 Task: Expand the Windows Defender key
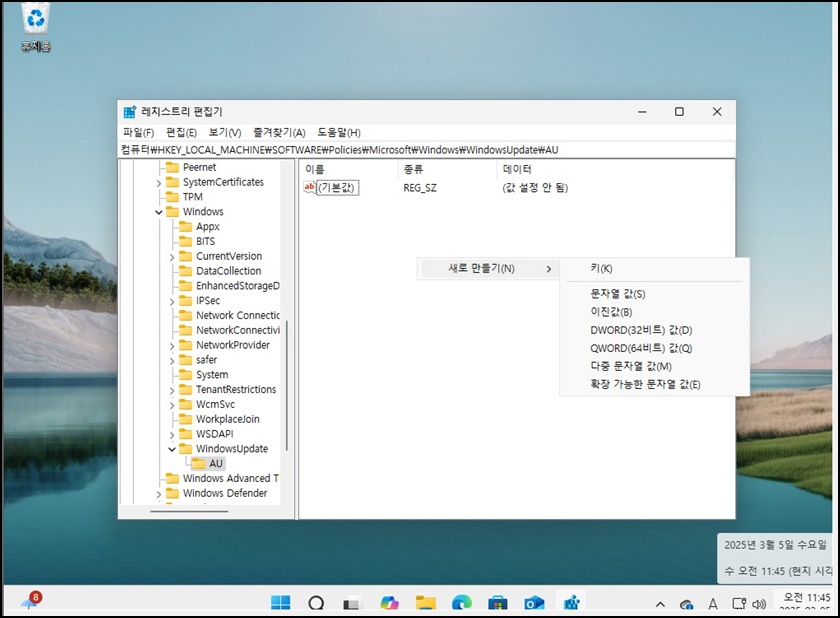[x=159, y=494]
